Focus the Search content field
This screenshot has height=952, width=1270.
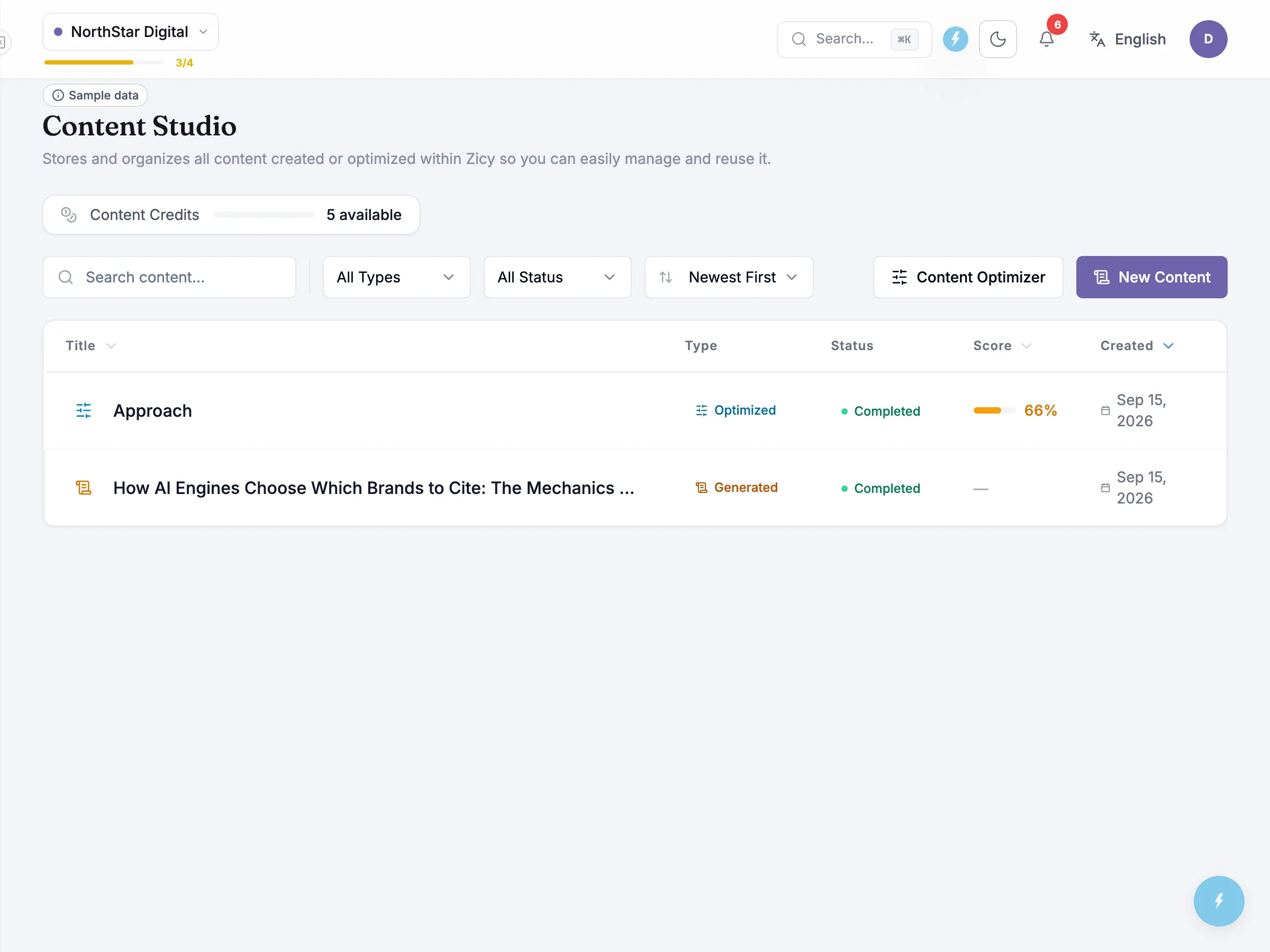click(x=169, y=277)
